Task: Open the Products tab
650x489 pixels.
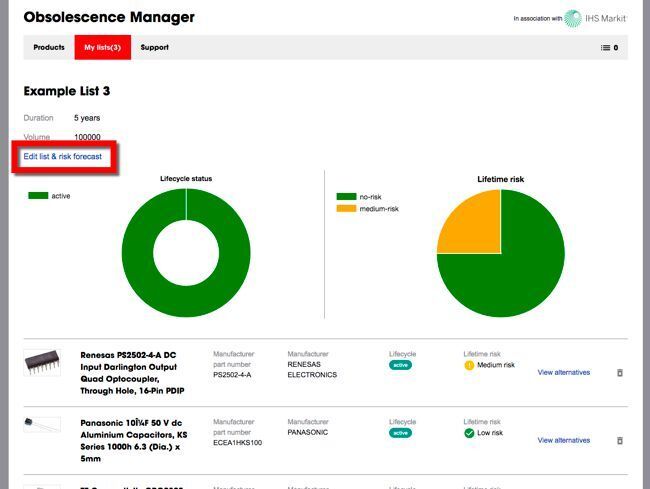Action: [x=49, y=47]
